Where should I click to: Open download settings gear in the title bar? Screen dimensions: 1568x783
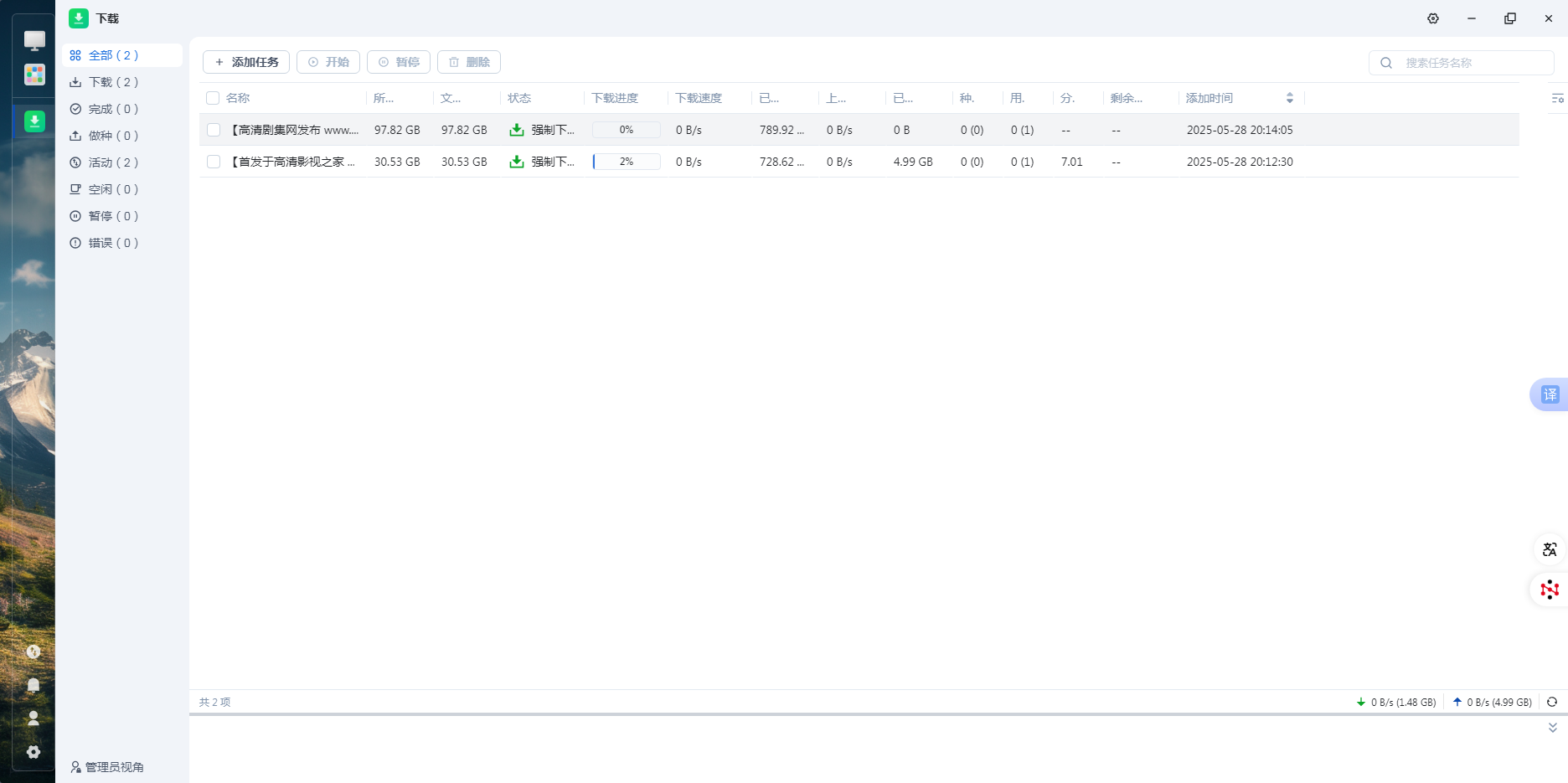tap(1433, 18)
